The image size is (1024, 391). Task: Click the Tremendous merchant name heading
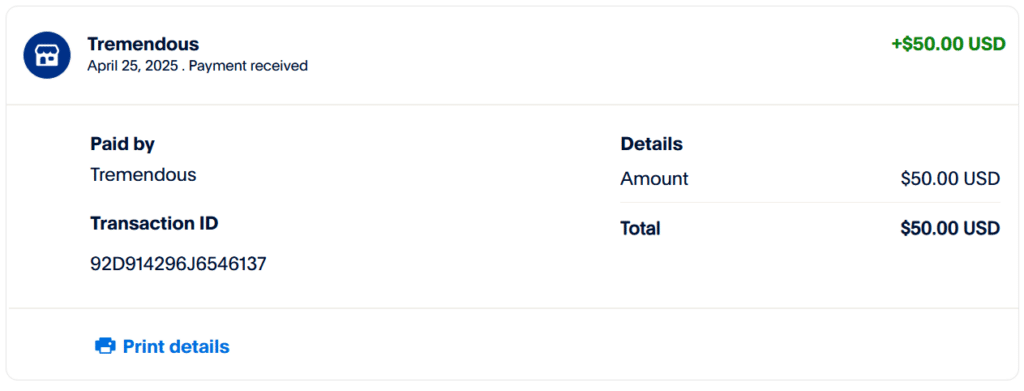pyautogui.click(x=143, y=44)
